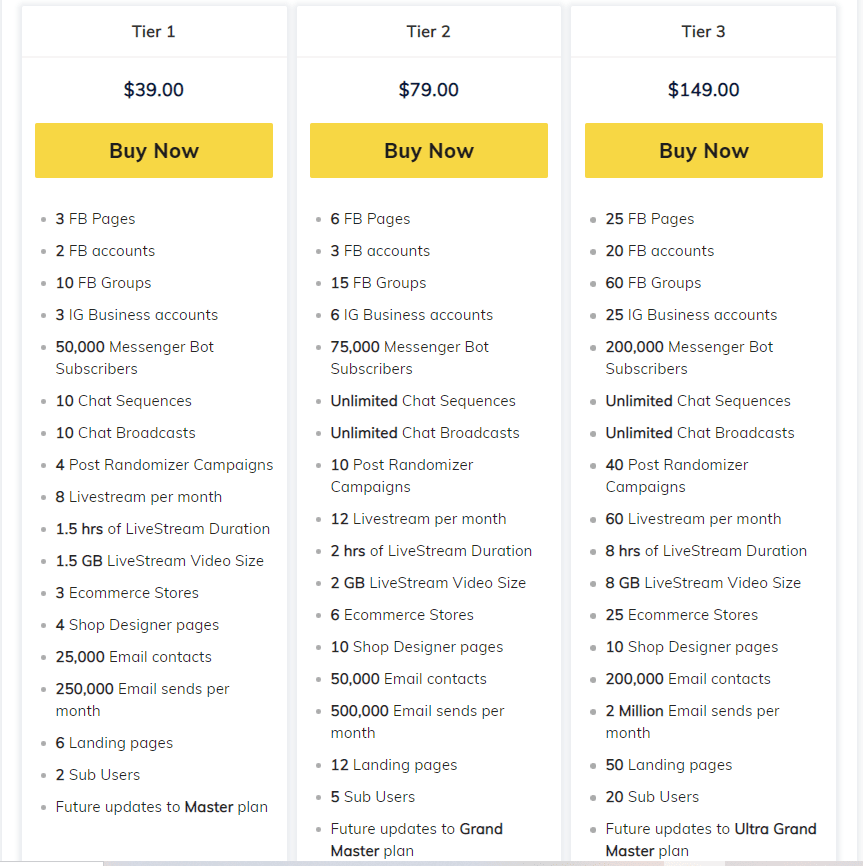Image resolution: width=863 pixels, height=866 pixels.
Task: Click the $79.00 price label
Action: [x=428, y=89]
